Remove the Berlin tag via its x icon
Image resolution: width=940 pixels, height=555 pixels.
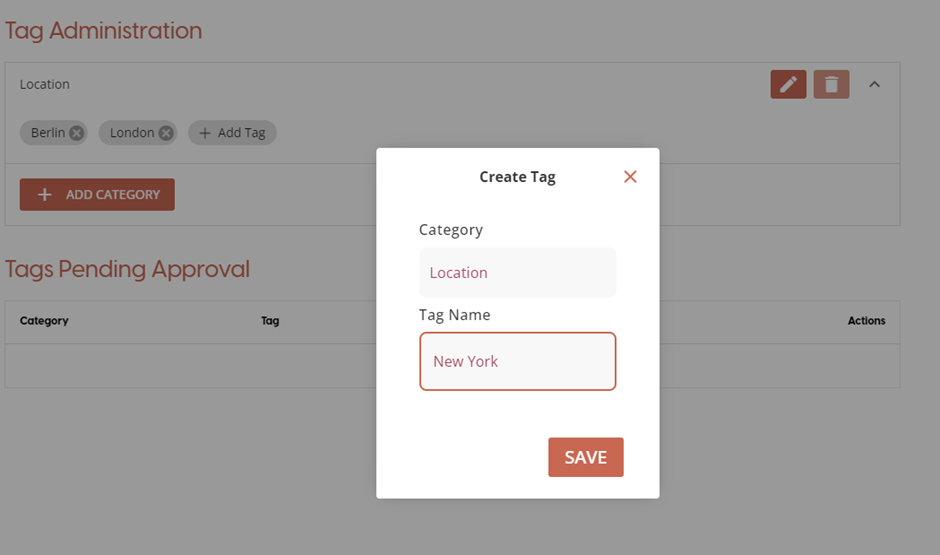77,133
